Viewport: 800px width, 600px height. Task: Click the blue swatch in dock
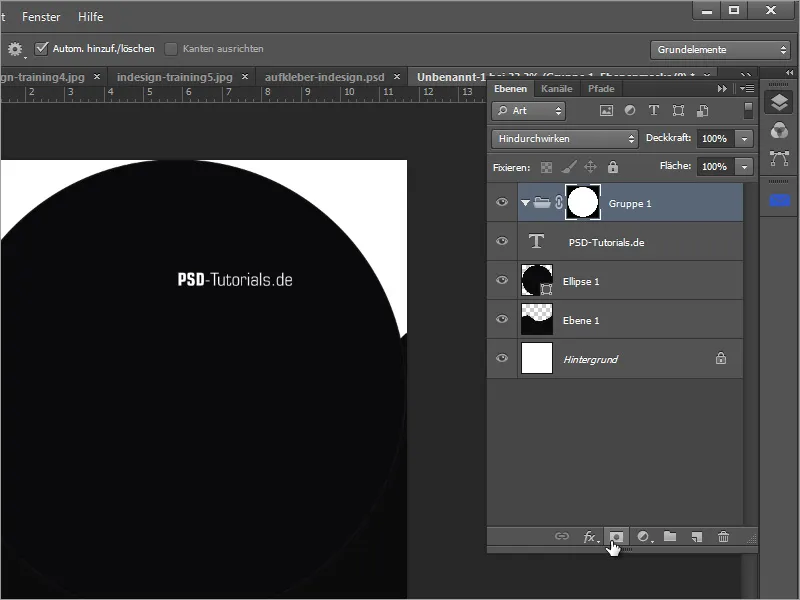(x=779, y=201)
